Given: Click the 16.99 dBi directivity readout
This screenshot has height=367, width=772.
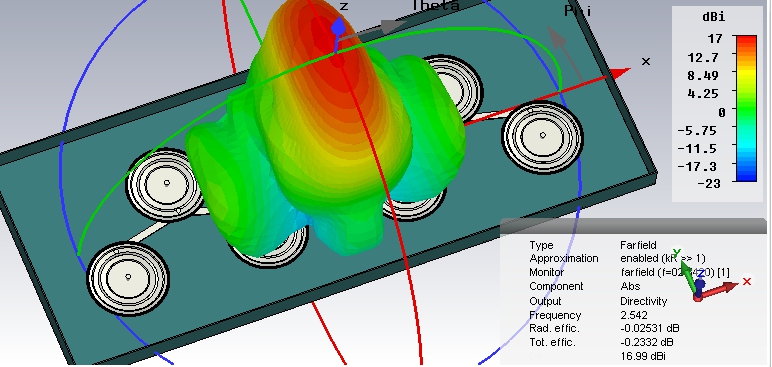Looking at the screenshot, I should pos(644,356).
